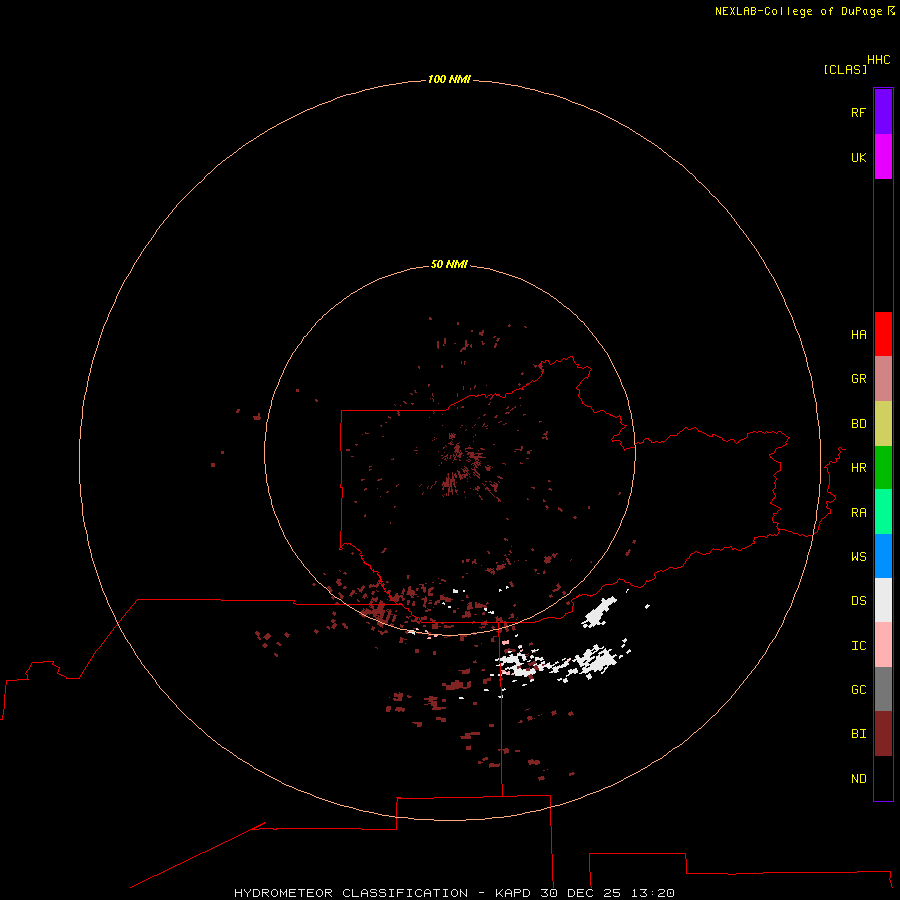Select the GC gray legend swatch

pyautogui.click(x=883, y=689)
